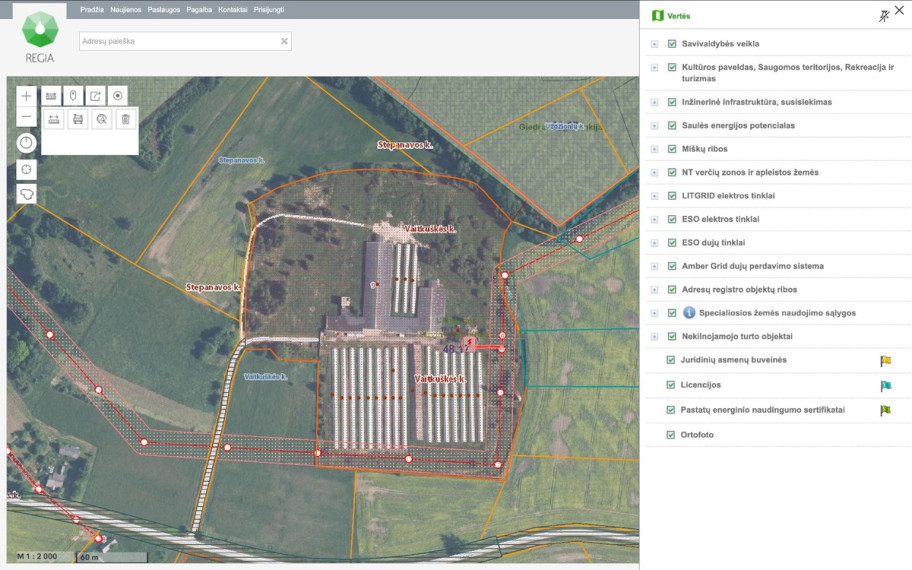This screenshot has height=570, width=912.
Task: Click the locate-me crosshair icon
Action: pyautogui.click(x=26, y=170)
